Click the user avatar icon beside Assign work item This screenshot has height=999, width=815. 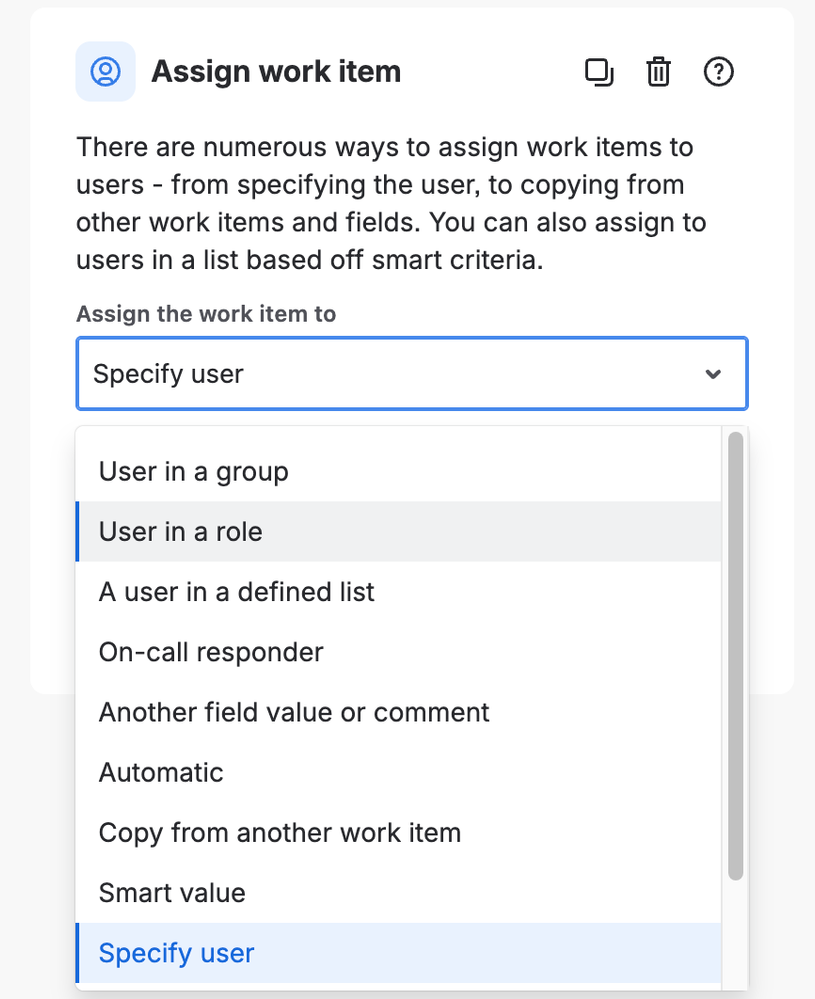coord(105,72)
